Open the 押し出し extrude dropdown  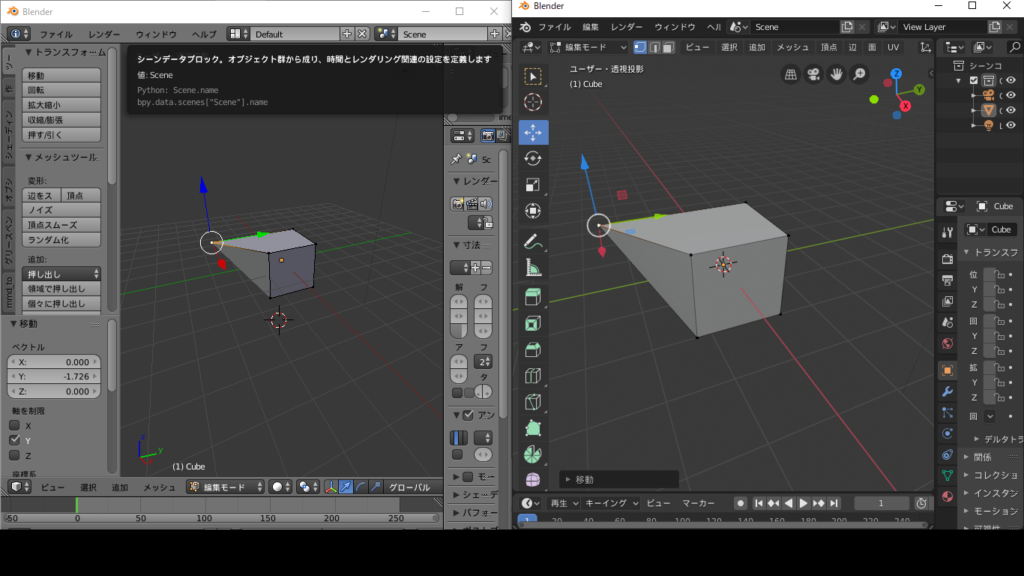coord(62,273)
